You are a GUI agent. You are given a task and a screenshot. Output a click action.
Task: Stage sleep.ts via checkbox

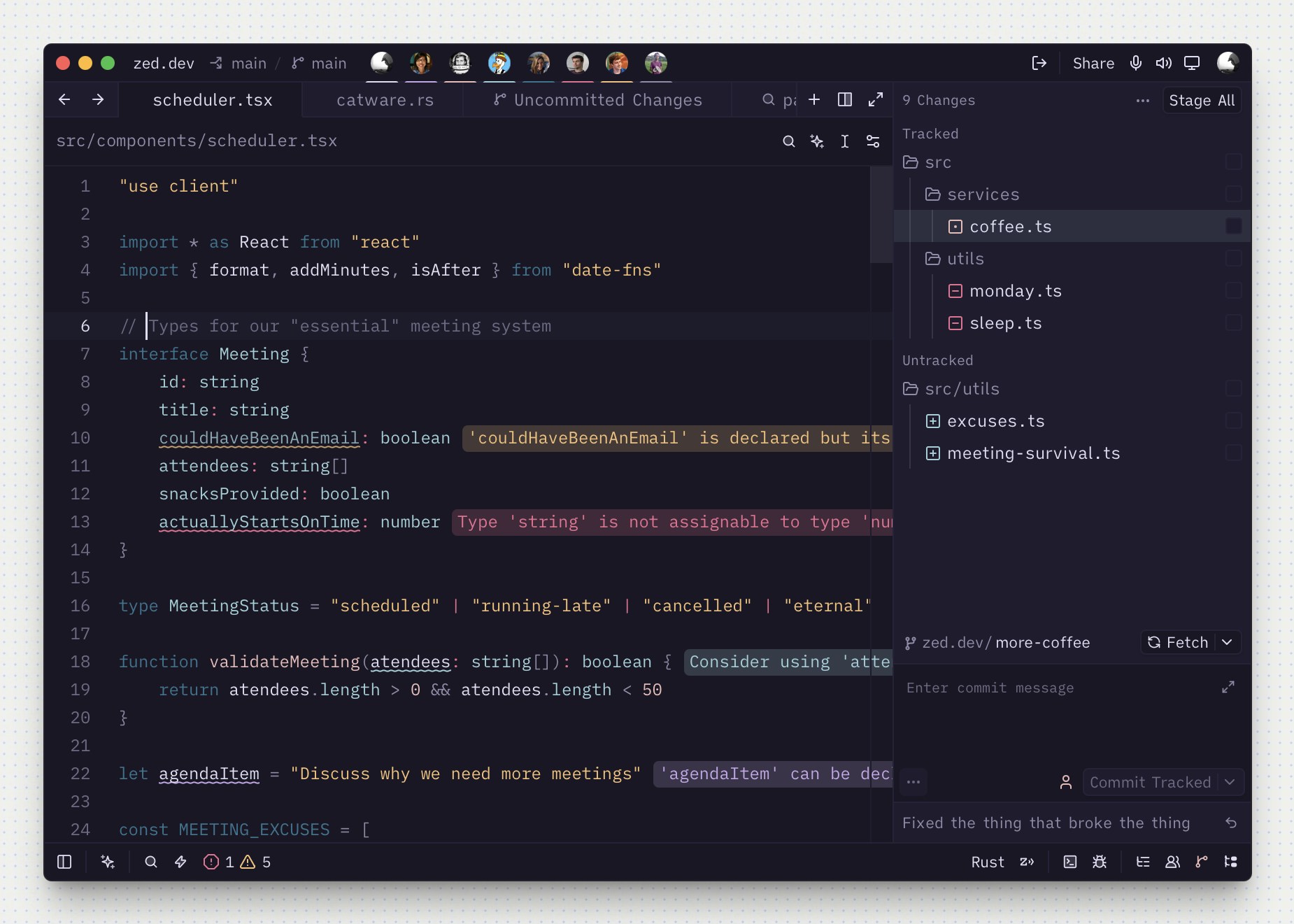point(1234,322)
